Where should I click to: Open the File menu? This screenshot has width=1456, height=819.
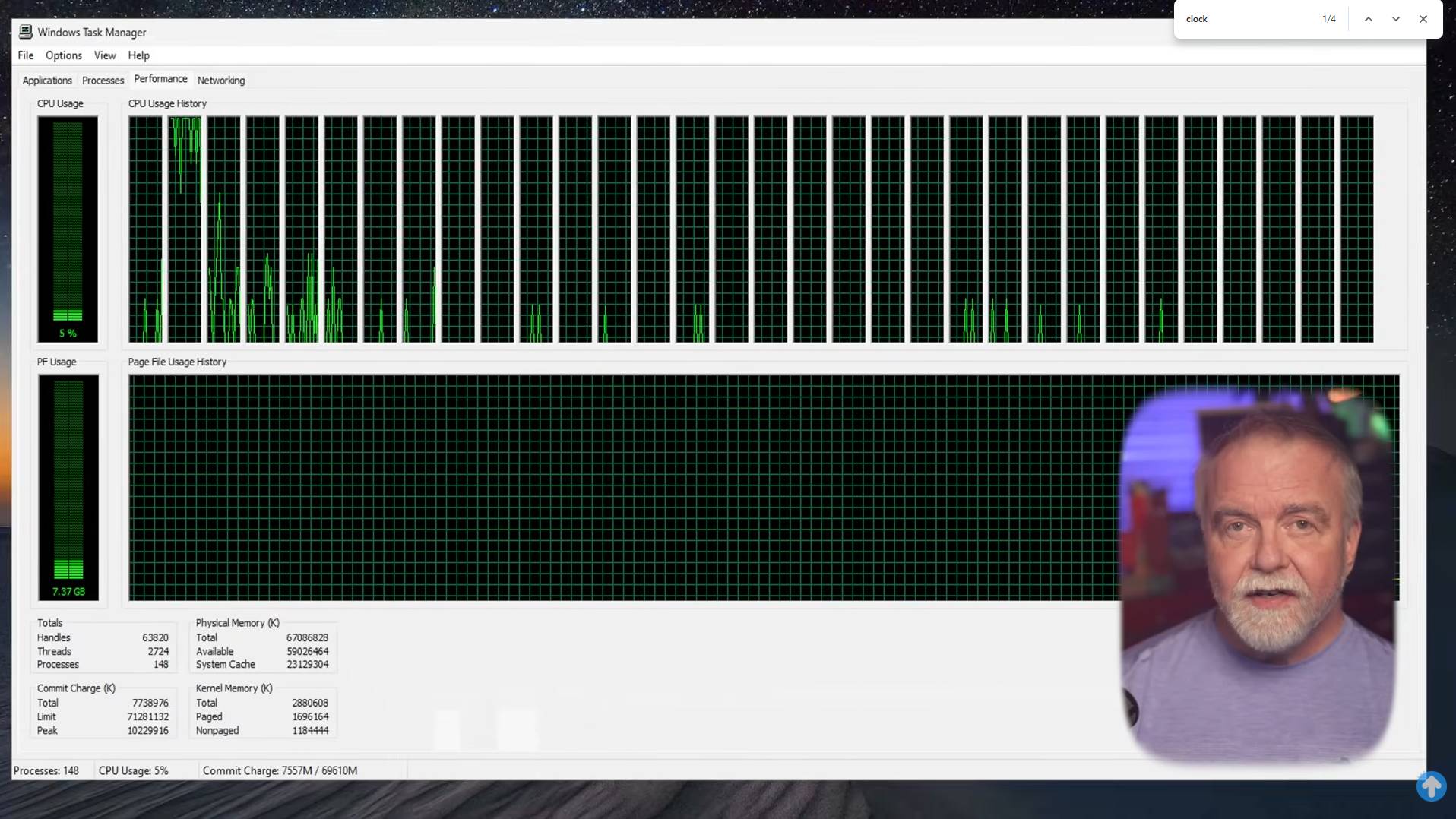25,55
